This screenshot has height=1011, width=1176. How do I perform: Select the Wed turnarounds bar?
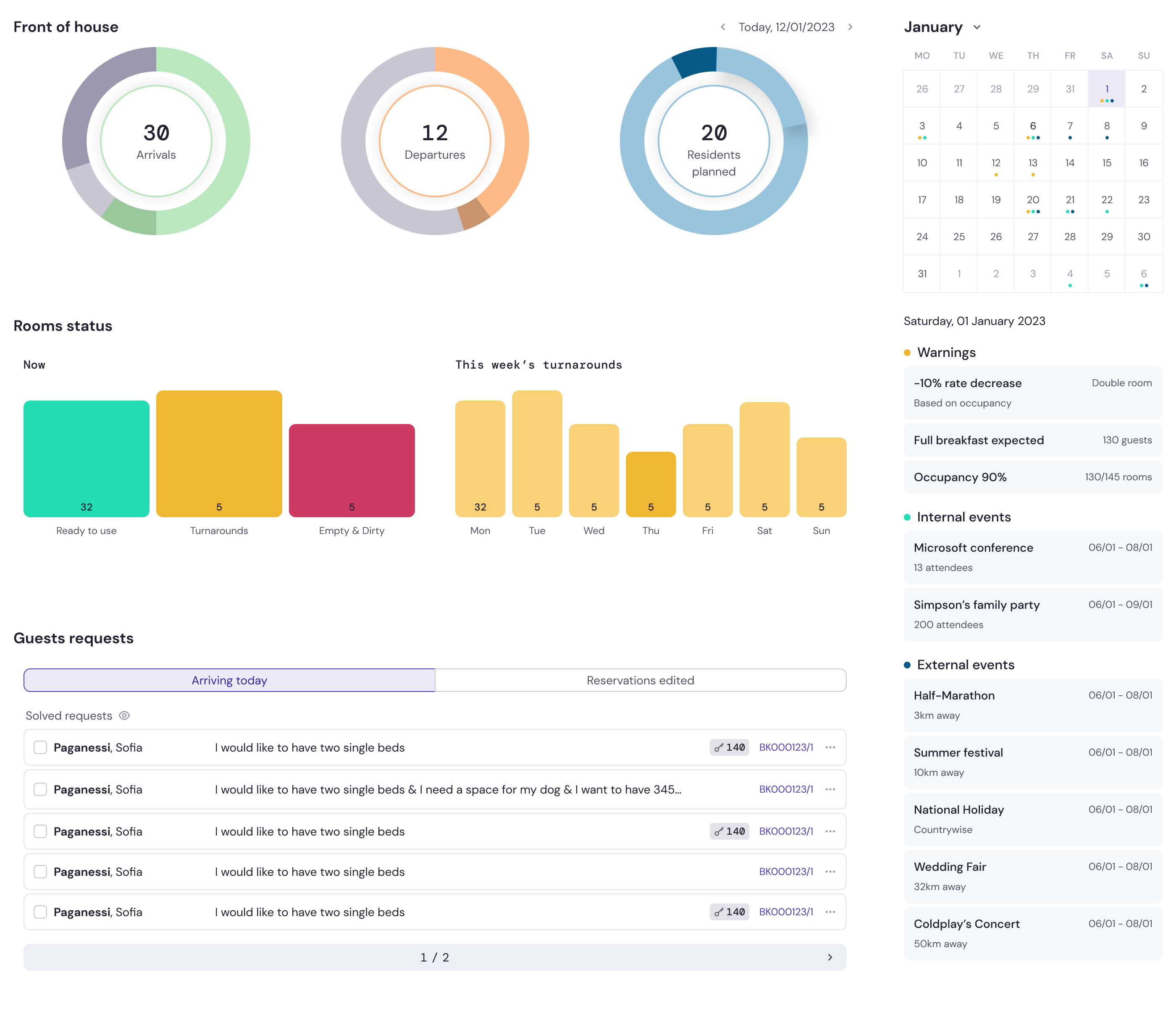click(594, 470)
